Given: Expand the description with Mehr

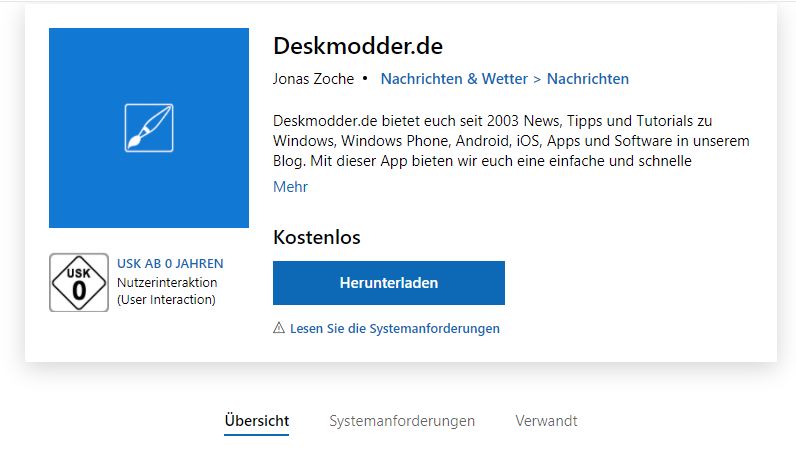Looking at the screenshot, I should (x=290, y=187).
